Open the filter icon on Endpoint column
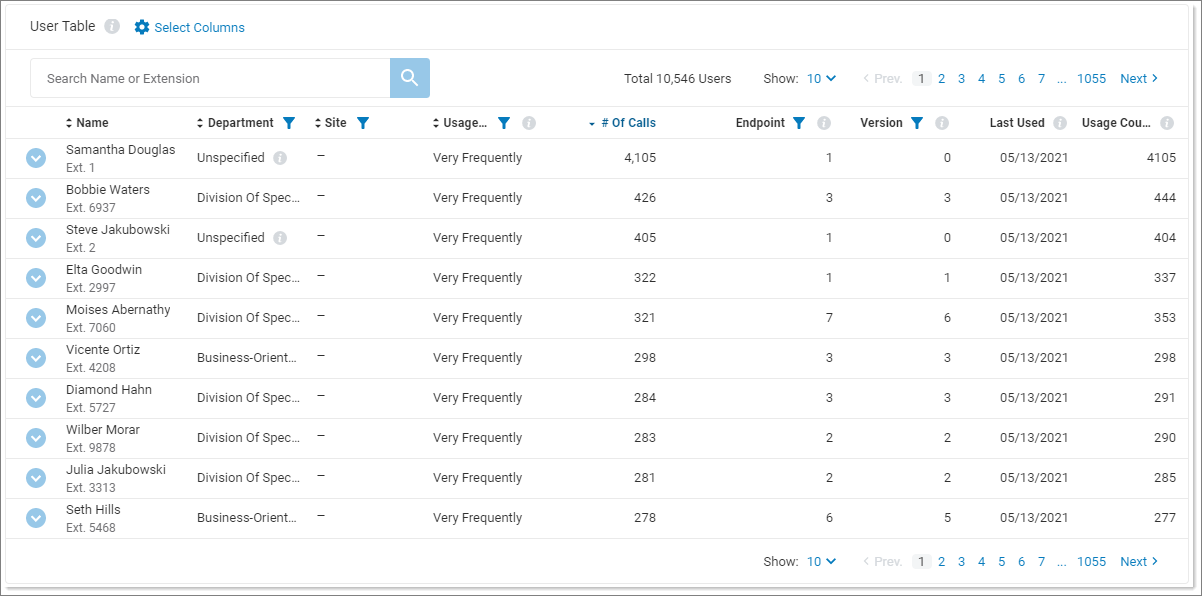The image size is (1202, 596). (x=799, y=122)
